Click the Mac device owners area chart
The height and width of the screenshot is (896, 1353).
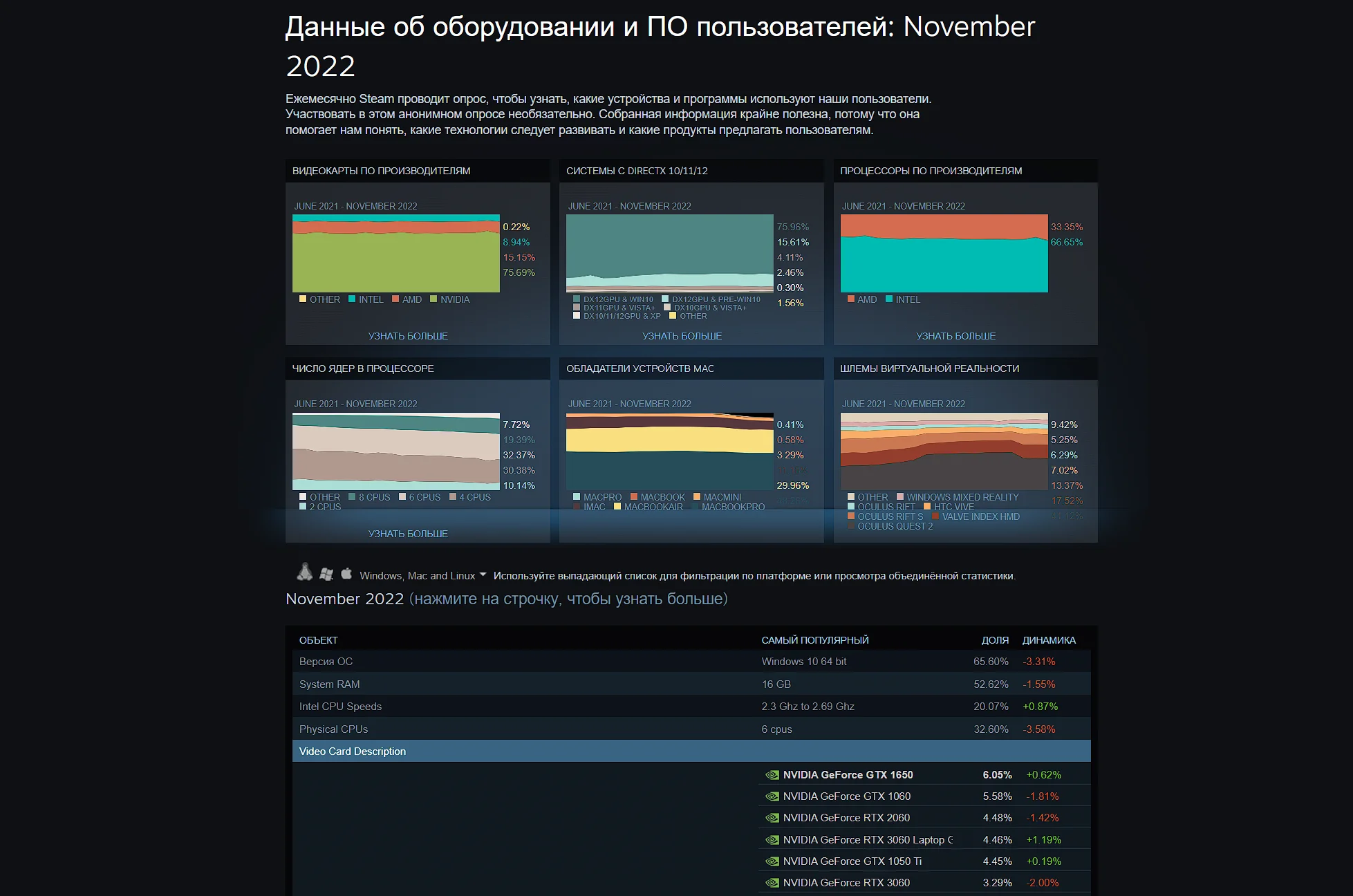pos(670,451)
